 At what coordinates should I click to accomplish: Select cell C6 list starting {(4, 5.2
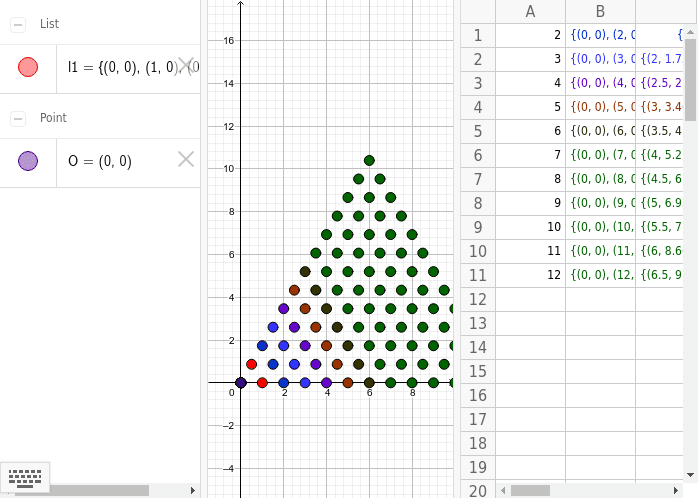tap(659, 155)
